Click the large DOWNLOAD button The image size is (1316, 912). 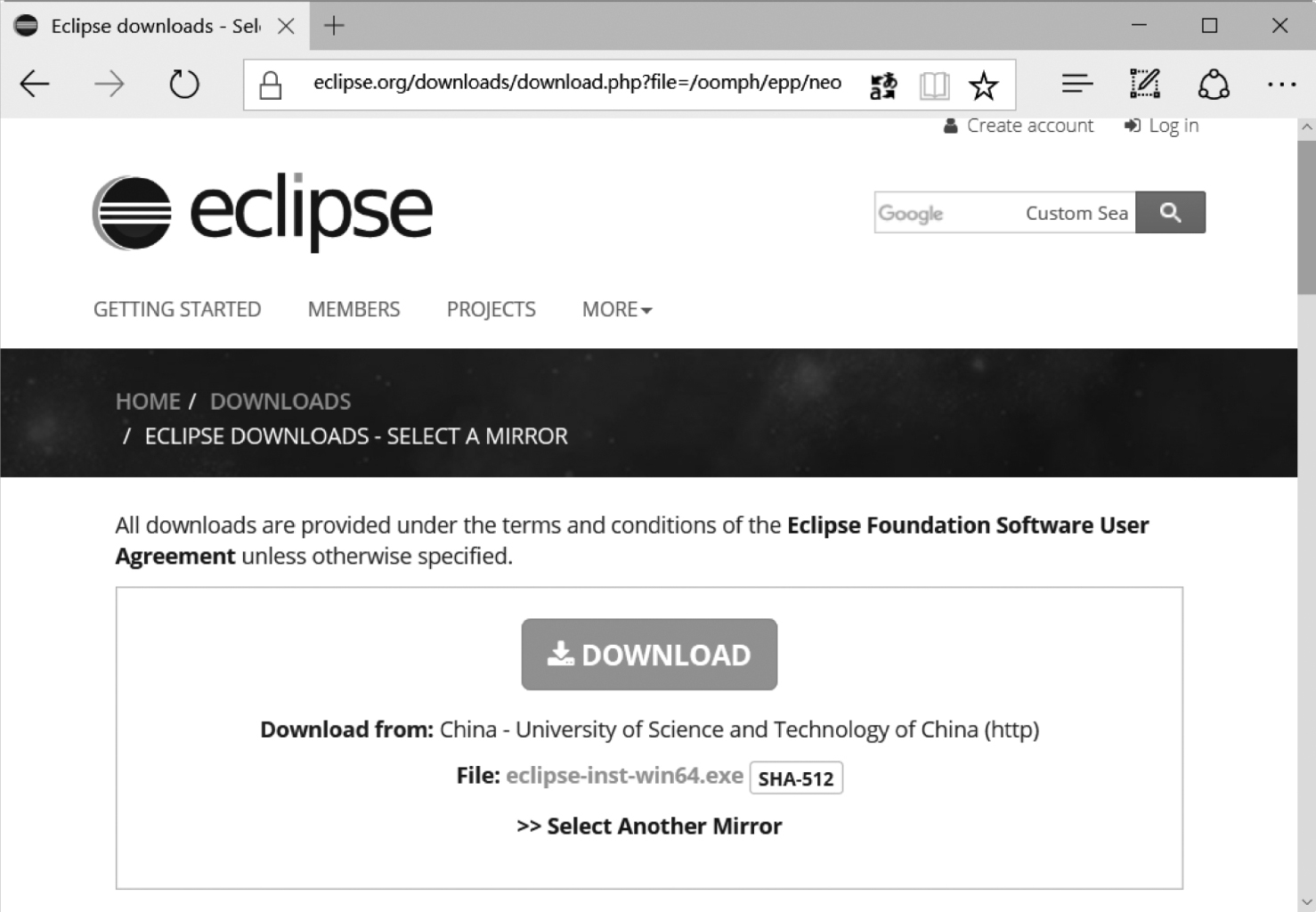click(649, 655)
